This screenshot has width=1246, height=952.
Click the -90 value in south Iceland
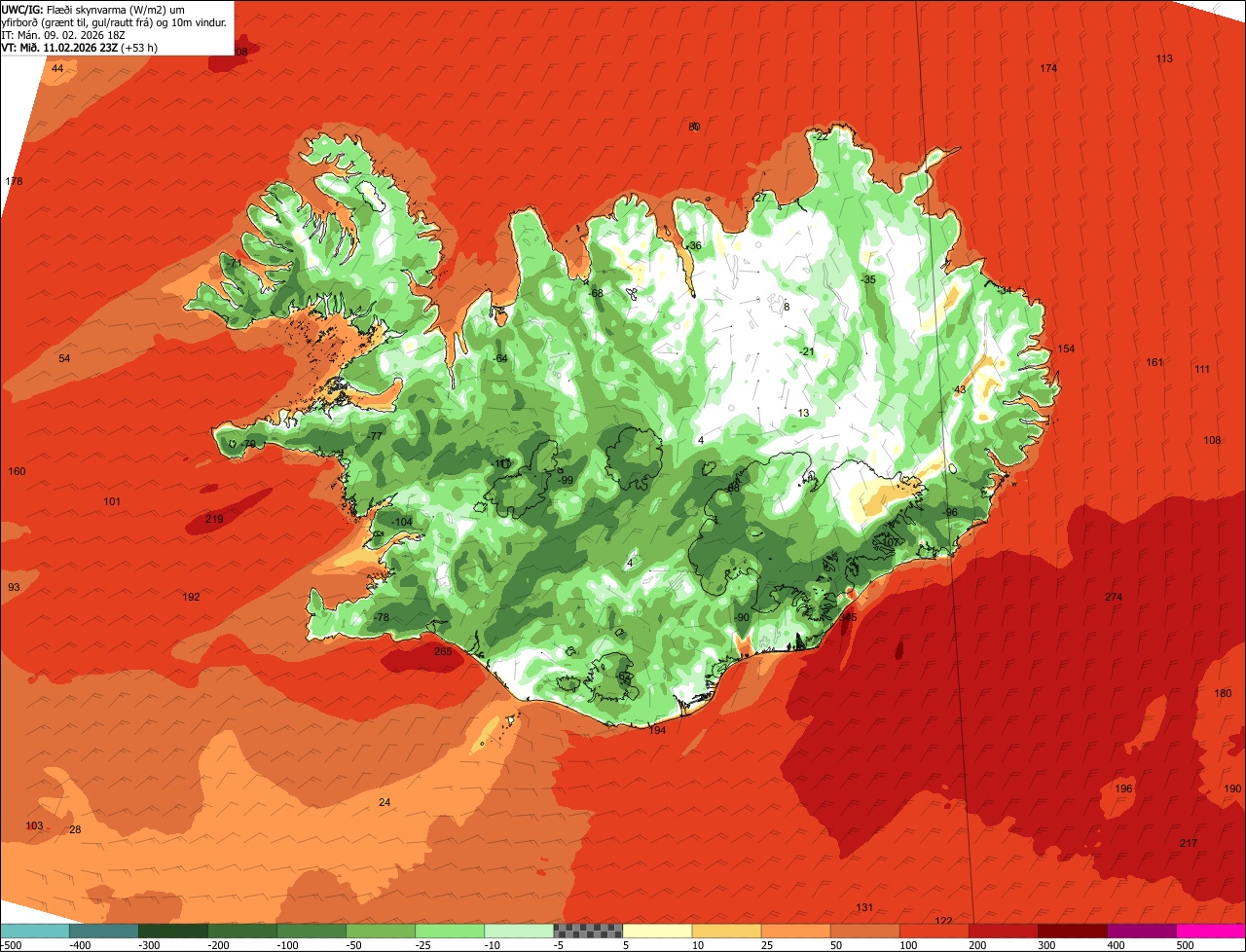click(741, 618)
